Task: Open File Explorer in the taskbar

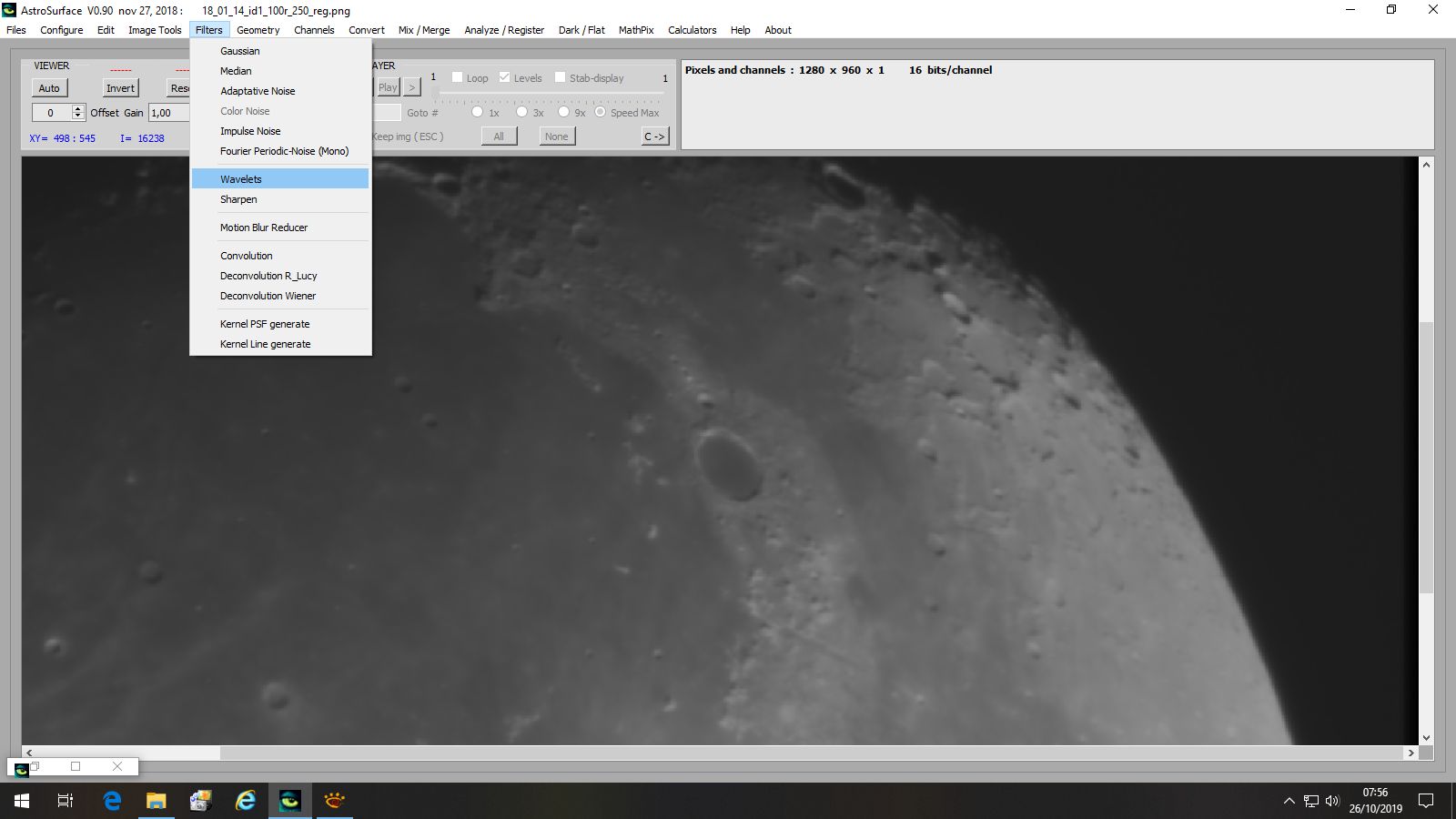Action: [157, 801]
